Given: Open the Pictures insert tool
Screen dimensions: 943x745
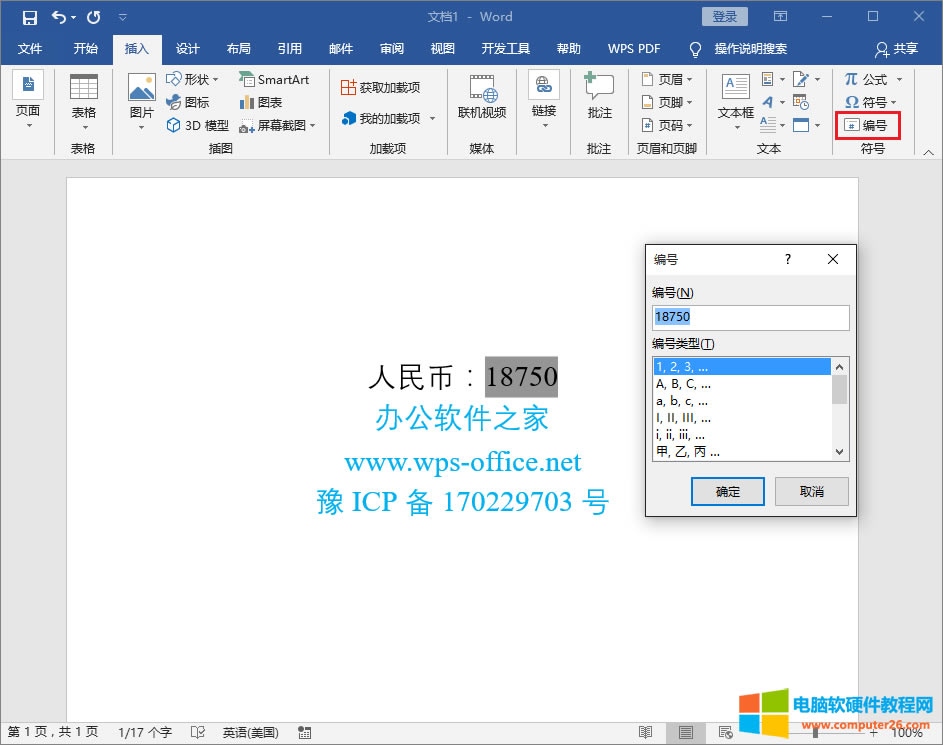Looking at the screenshot, I should (142, 100).
